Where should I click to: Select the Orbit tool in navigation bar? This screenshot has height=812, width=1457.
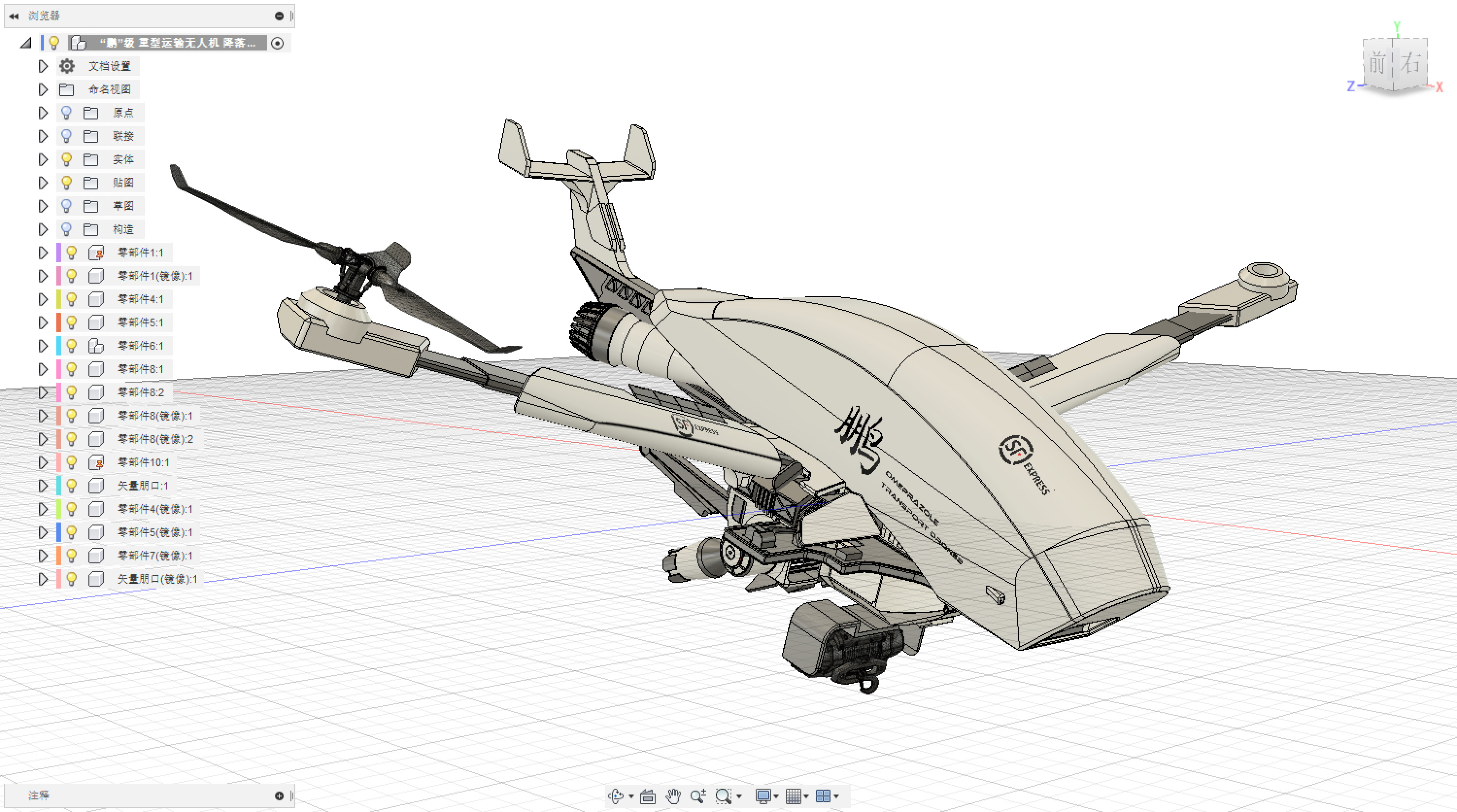pyautogui.click(x=616, y=796)
